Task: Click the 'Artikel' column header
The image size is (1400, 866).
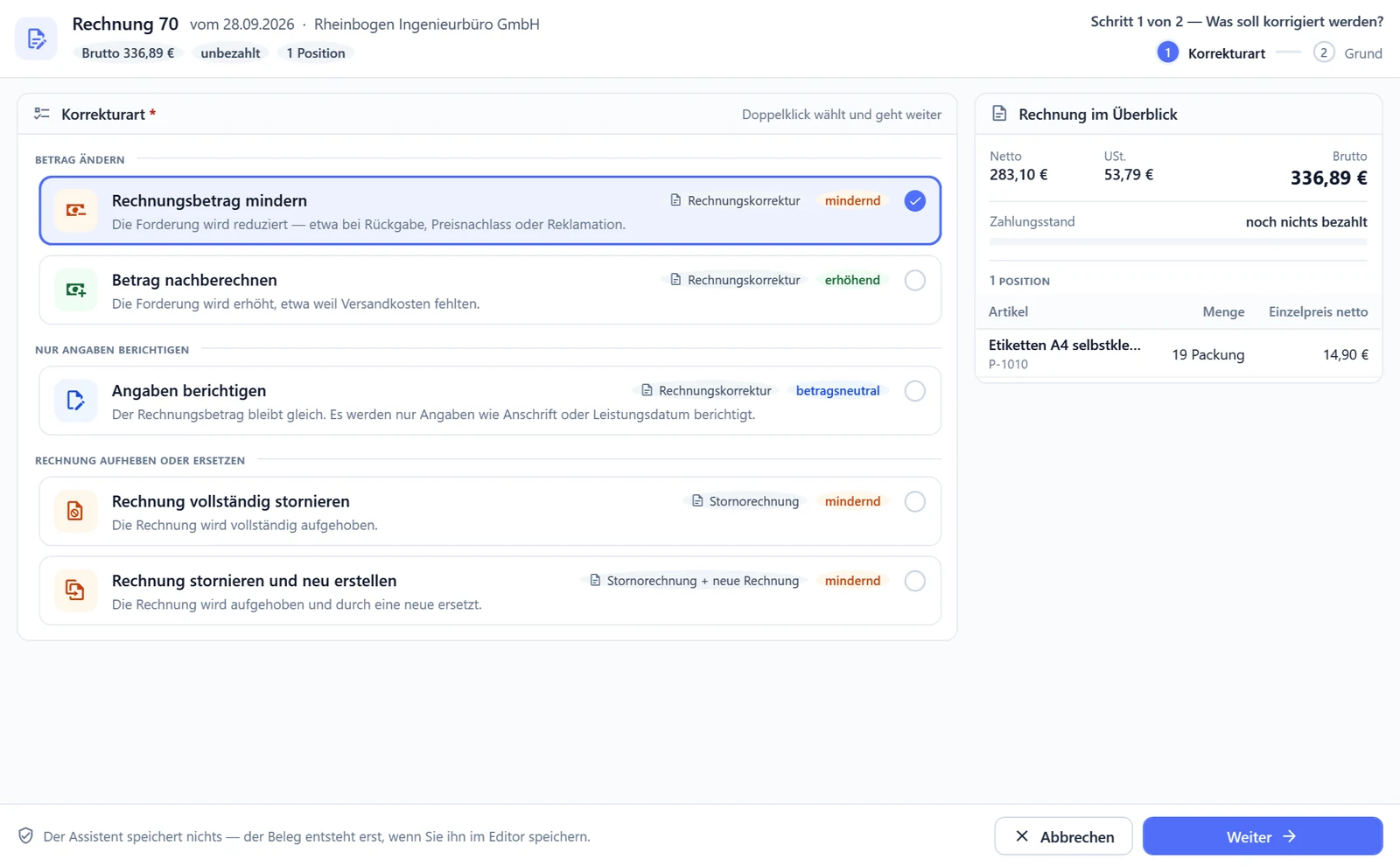Action: (1008, 312)
